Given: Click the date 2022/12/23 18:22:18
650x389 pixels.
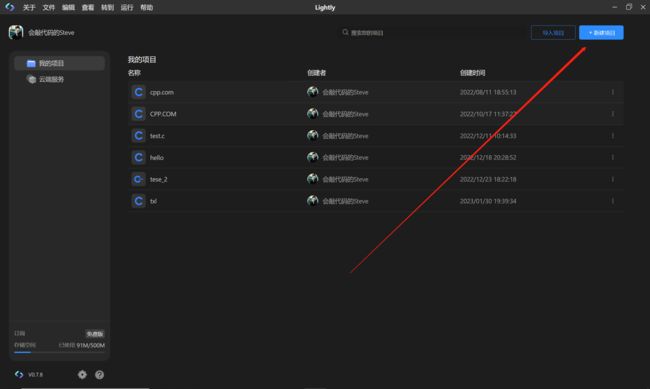Looking at the screenshot, I should pyautogui.click(x=488, y=179).
